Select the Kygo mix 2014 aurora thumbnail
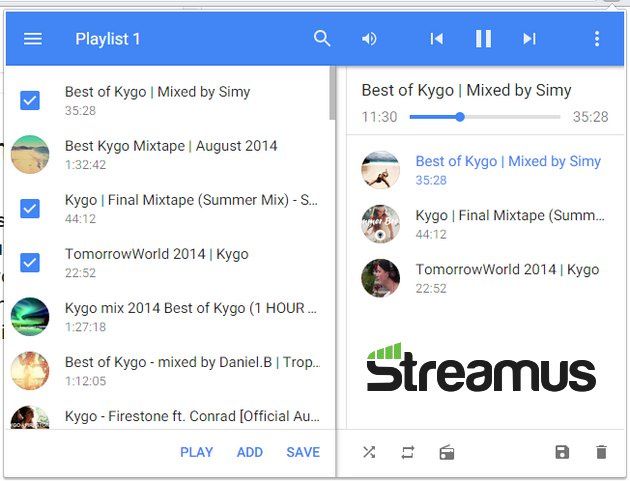The height and width of the screenshot is (481, 630). pyautogui.click(x=30, y=317)
